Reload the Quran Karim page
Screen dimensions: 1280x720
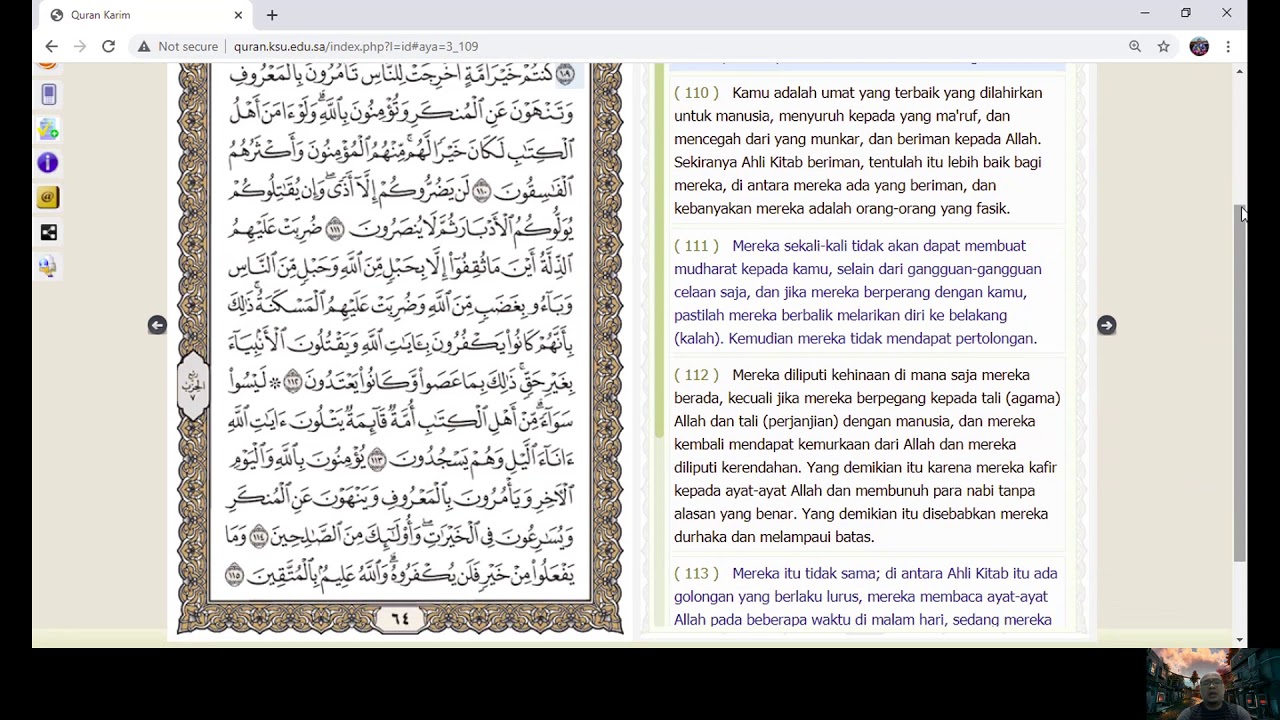(x=108, y=46)
